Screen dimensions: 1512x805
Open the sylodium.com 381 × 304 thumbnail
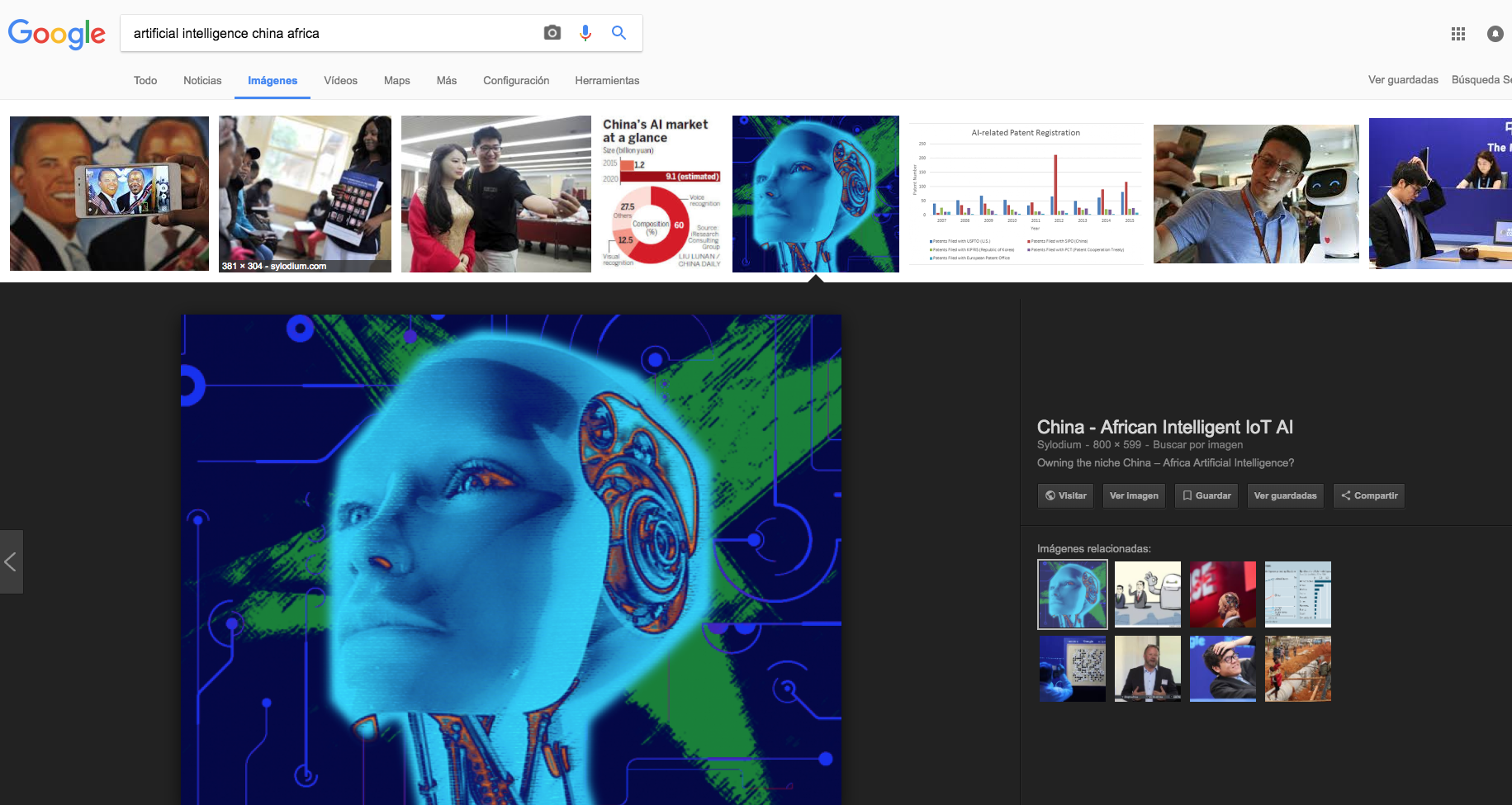(305, 194)
